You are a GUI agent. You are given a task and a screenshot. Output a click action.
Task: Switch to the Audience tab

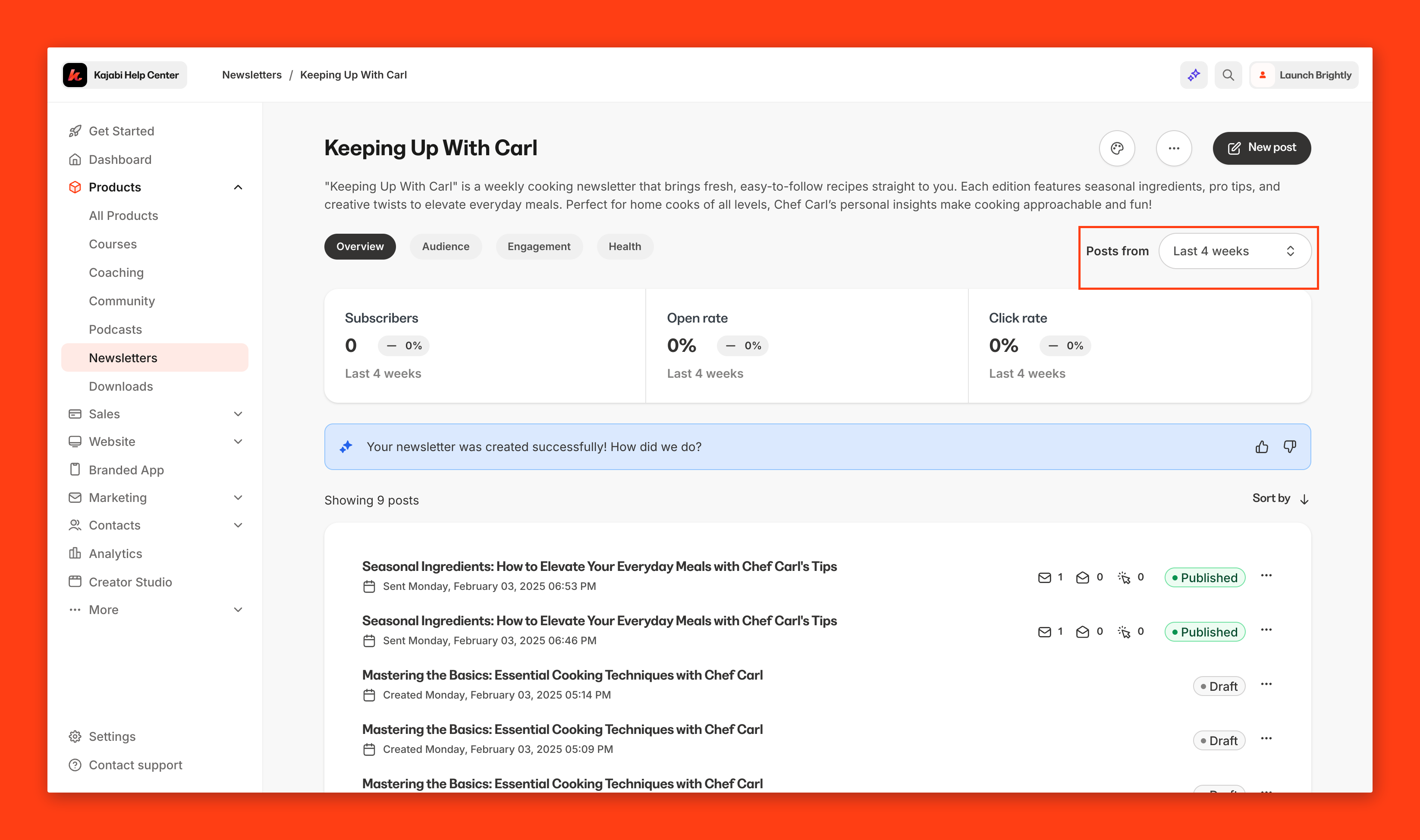(x=445, y=246)
